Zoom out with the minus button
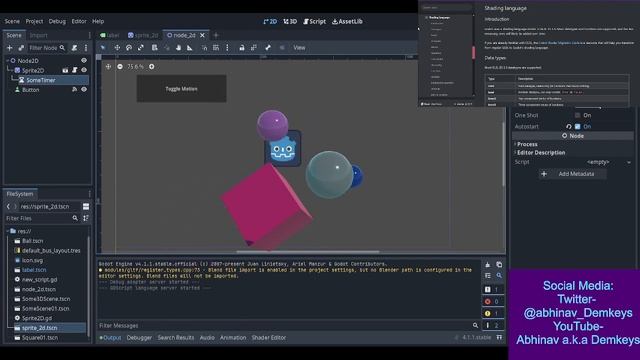640x360 pixels. pyautogui.click(x=120, y=67)
